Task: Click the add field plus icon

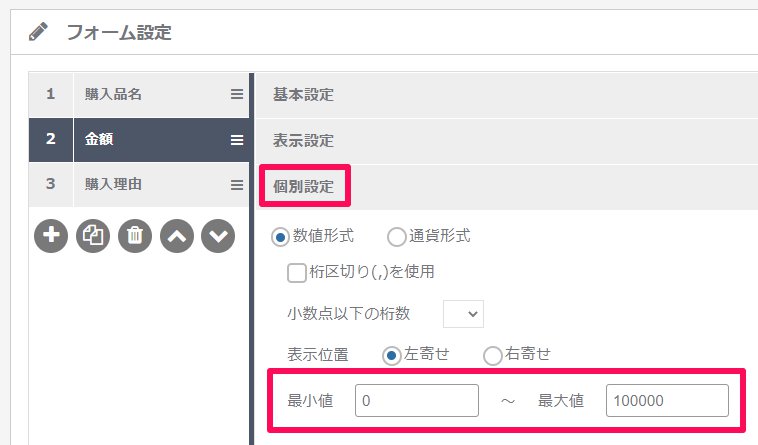Action: tap(51, 236)
